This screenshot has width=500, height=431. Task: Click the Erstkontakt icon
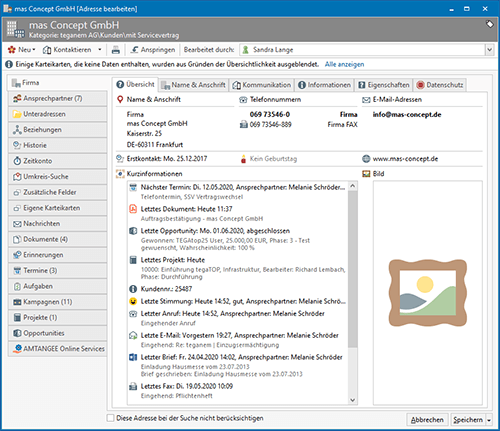coord(120,159)
